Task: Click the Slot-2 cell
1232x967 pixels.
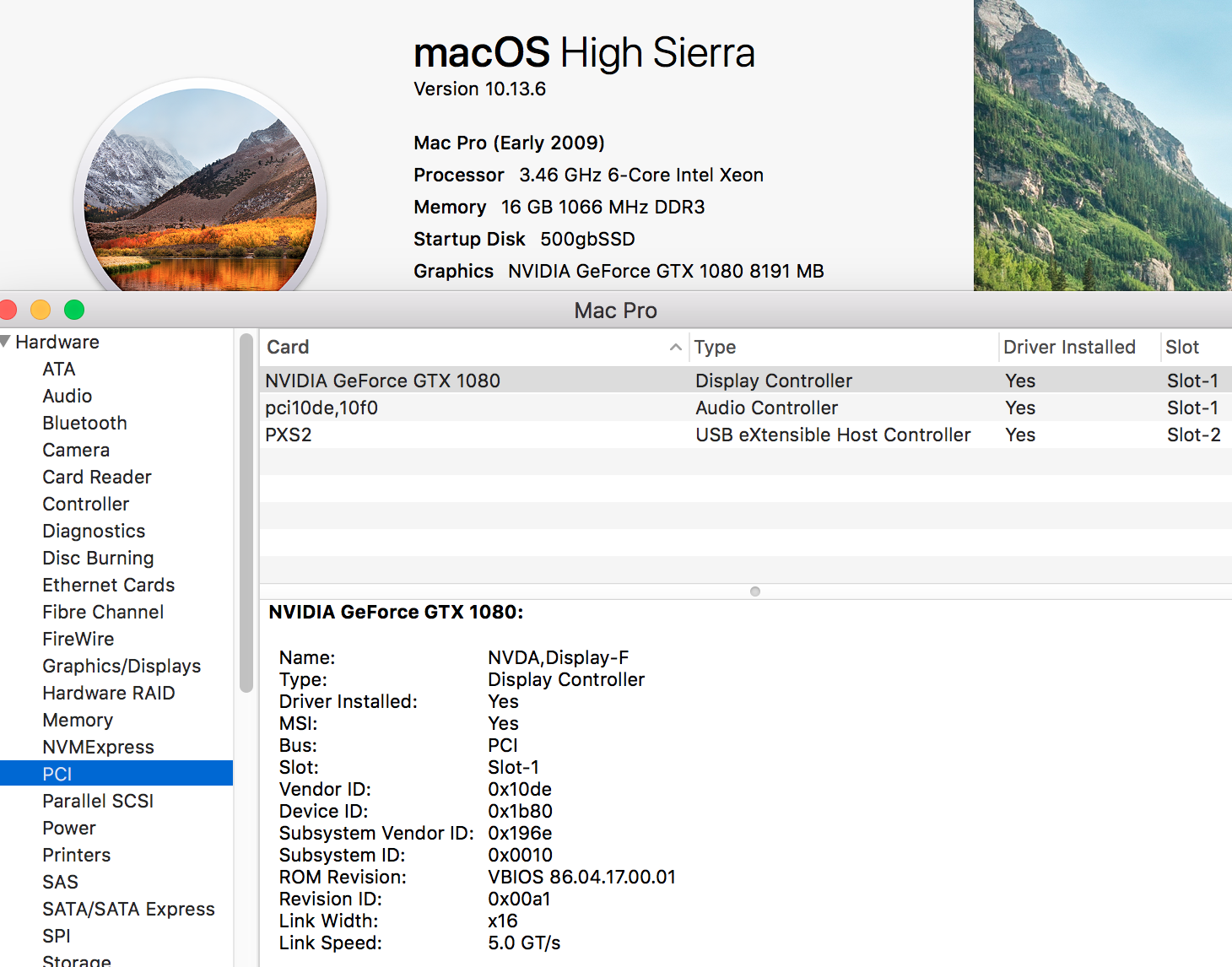Action: 1193,435
